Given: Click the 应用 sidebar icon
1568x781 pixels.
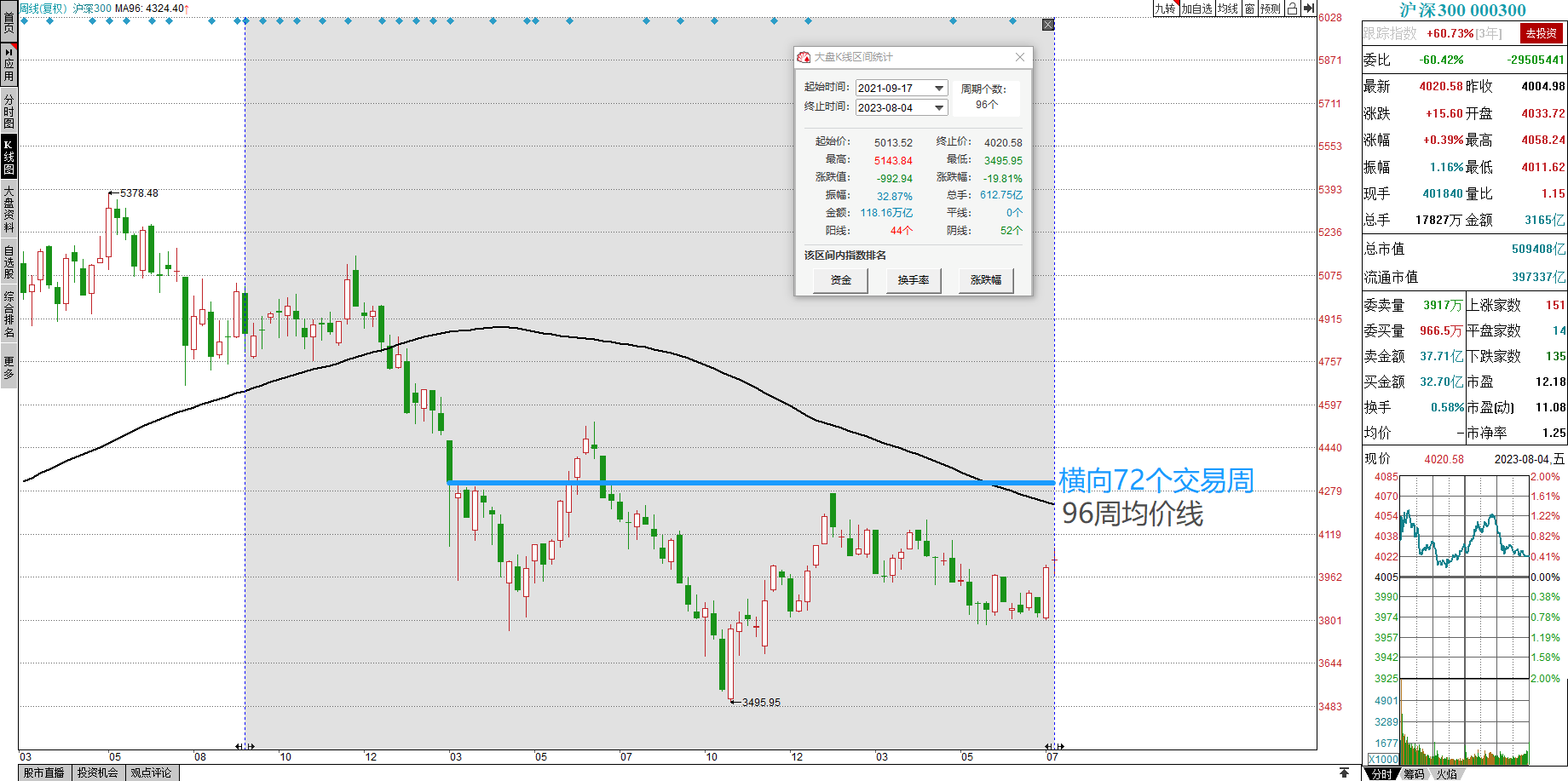Looking at the screenshot, I should pyautogui.click(x=9, y=65).
